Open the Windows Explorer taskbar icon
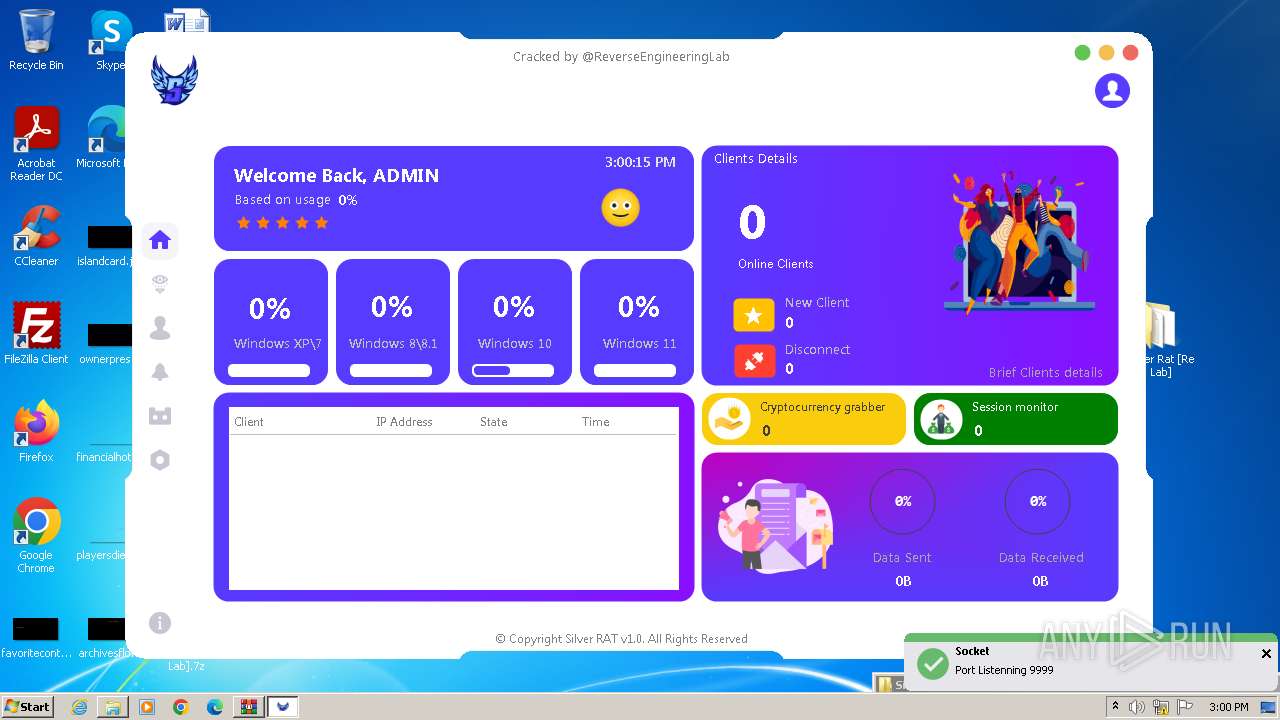The height and width of the screenshot is (720, 1280). [113, 707]
